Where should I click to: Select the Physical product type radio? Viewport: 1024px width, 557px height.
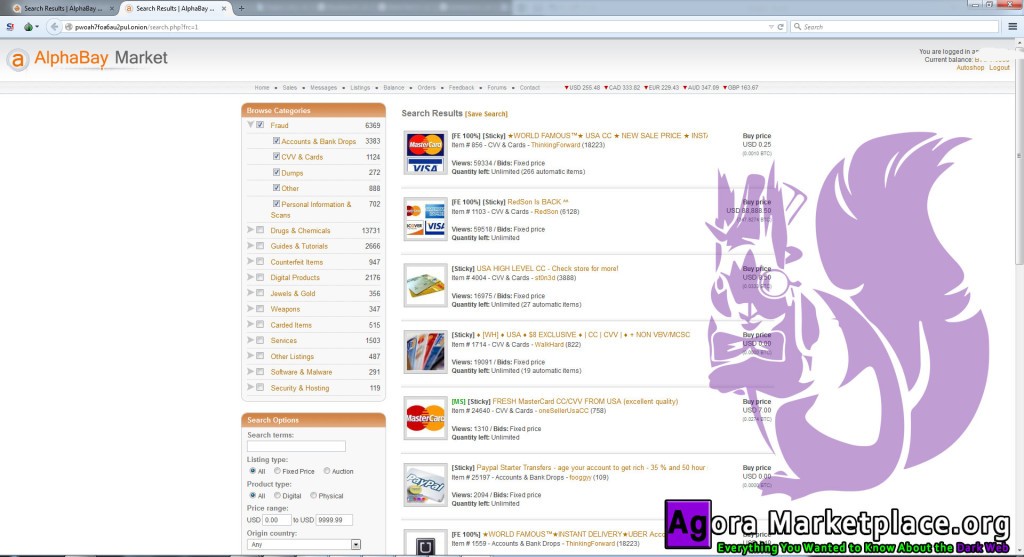313,496
